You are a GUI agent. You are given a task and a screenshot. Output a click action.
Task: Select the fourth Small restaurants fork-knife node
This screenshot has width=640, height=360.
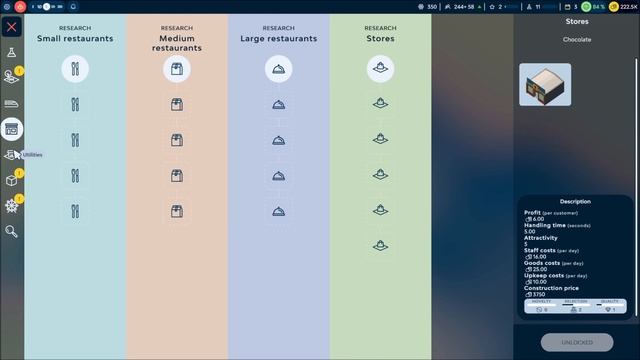pos(75,176)
